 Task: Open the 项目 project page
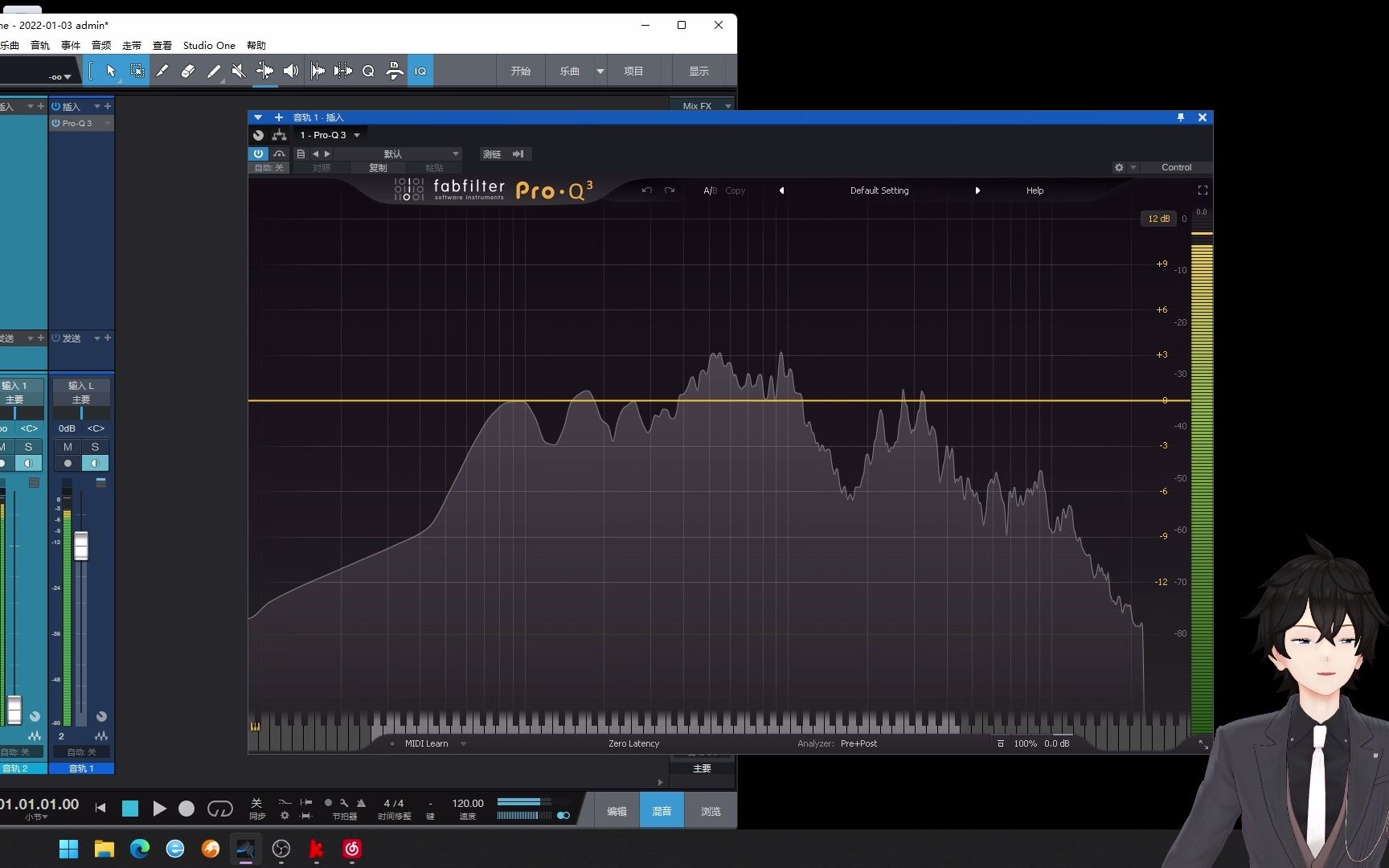coord(633,71)
